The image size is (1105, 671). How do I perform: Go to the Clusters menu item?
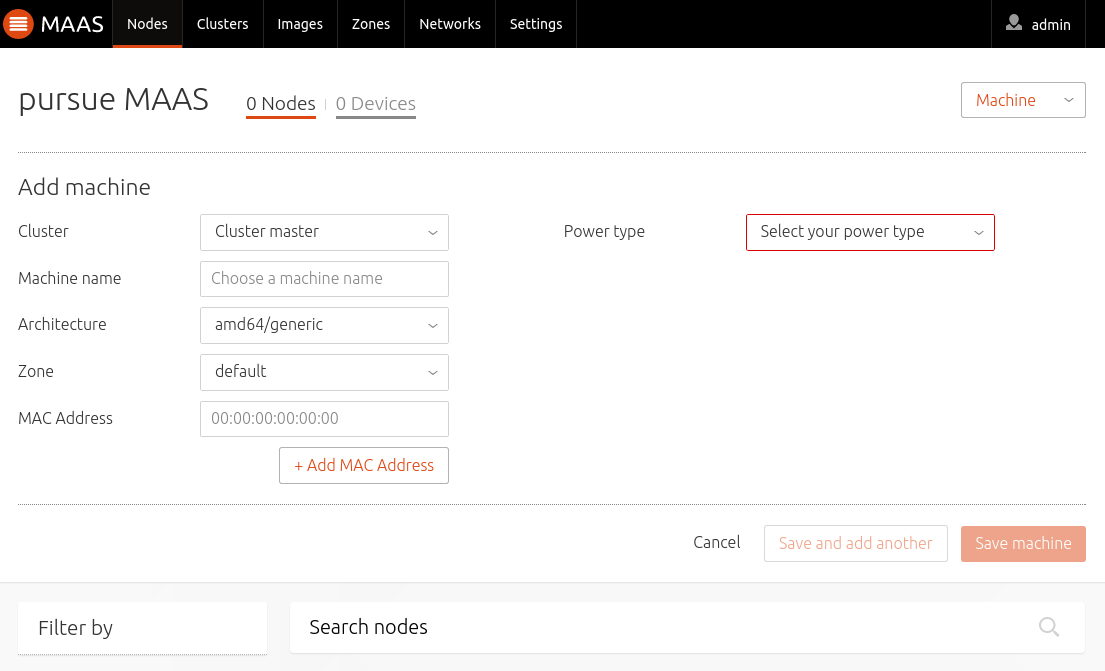click(223, 24)
